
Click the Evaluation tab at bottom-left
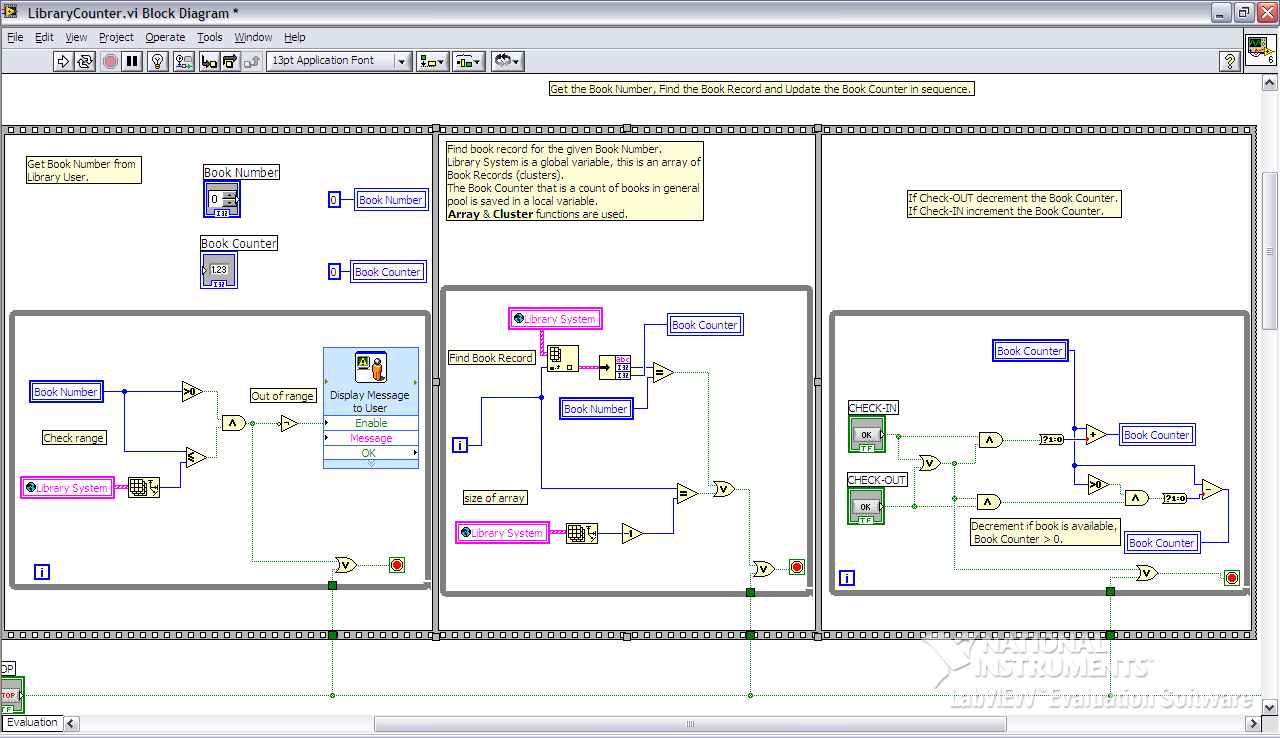coord(32,722)
